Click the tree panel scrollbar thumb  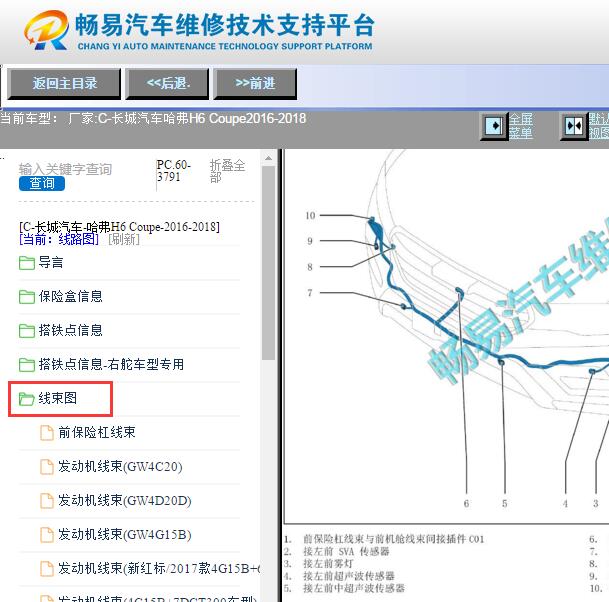[x=268, y=263]
